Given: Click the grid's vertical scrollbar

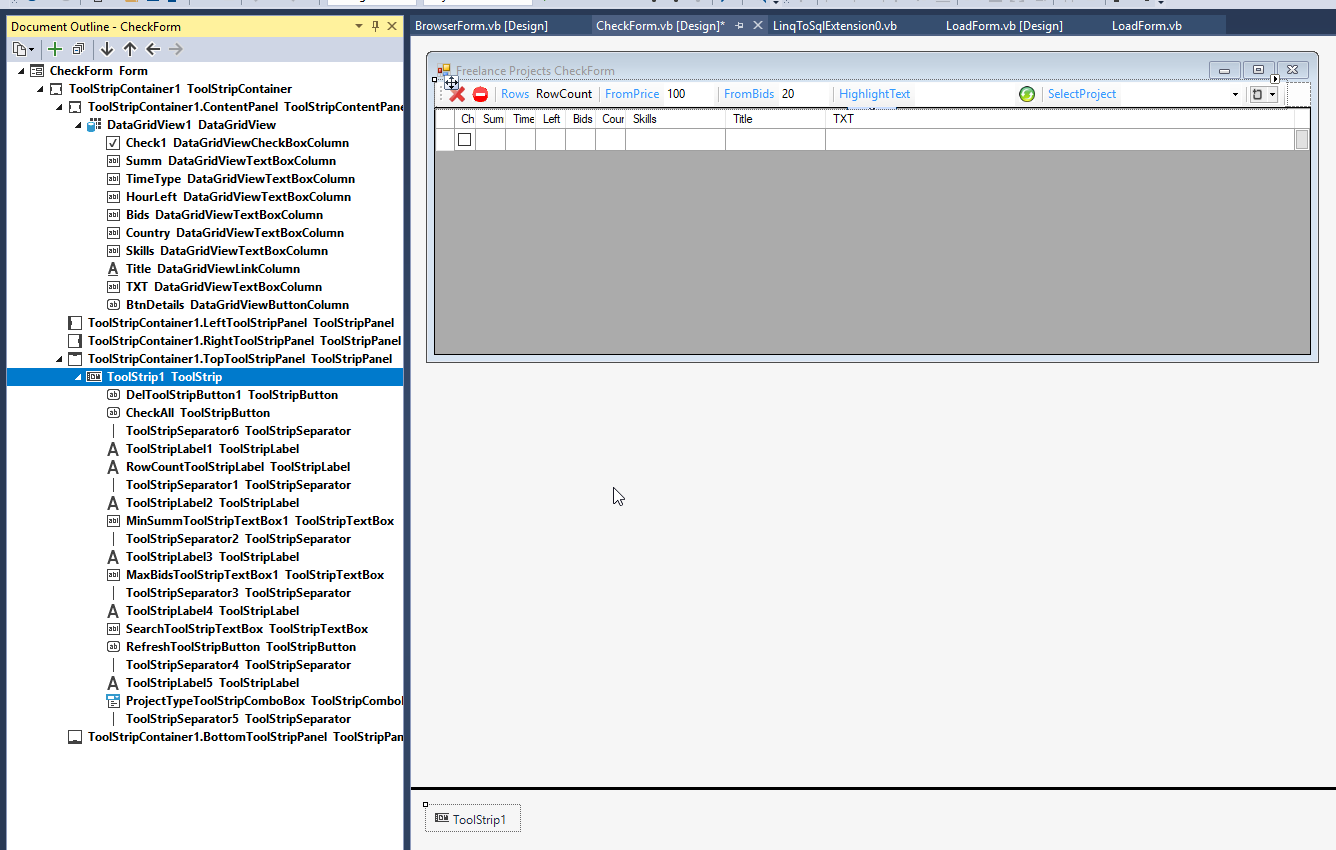Looking at the screenshot, I should pos(1302,140).
